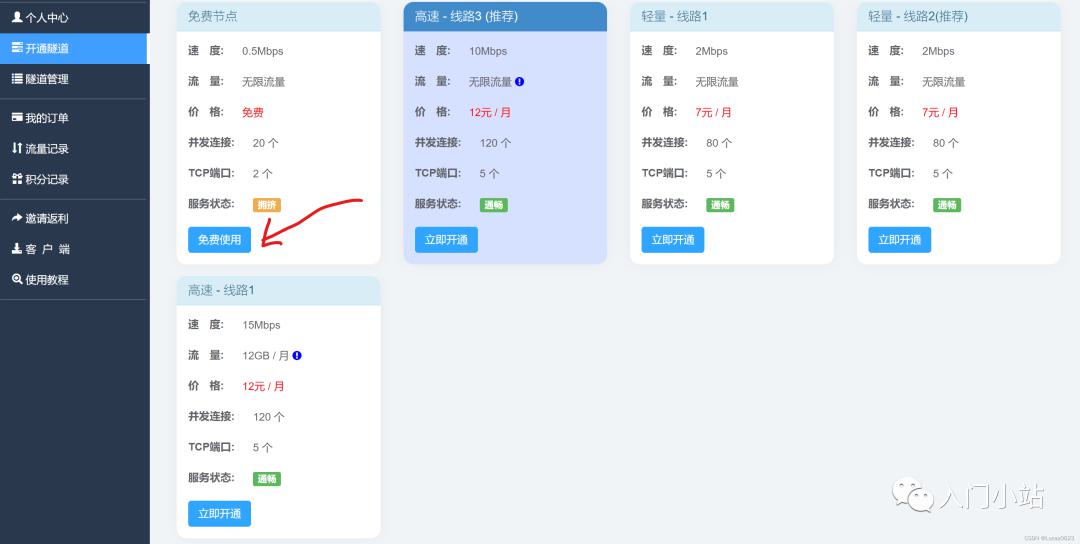
Task: Click the 高速 - 线路3 (推荐) card header
Action: pos(505,17)
